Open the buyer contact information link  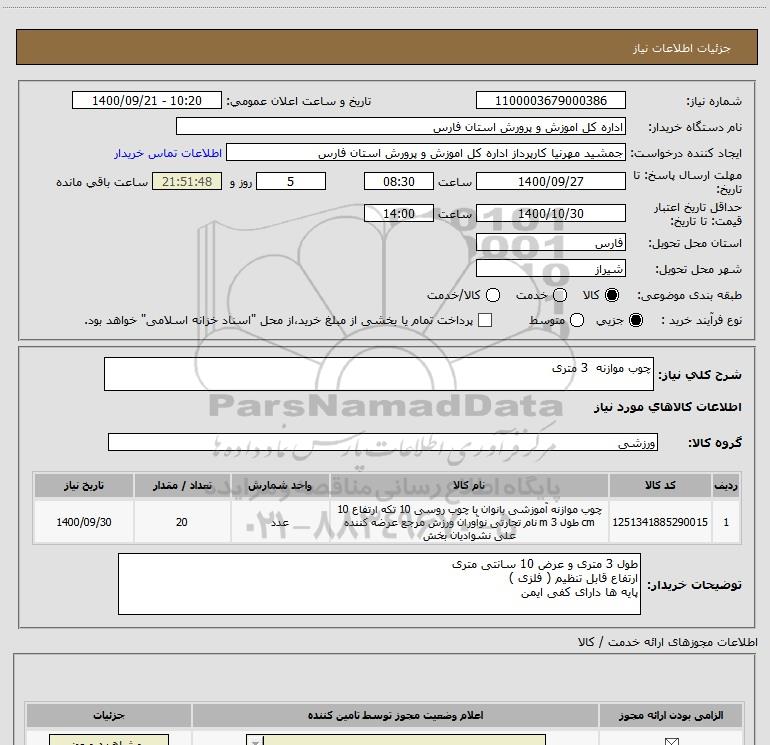[168, 153]
